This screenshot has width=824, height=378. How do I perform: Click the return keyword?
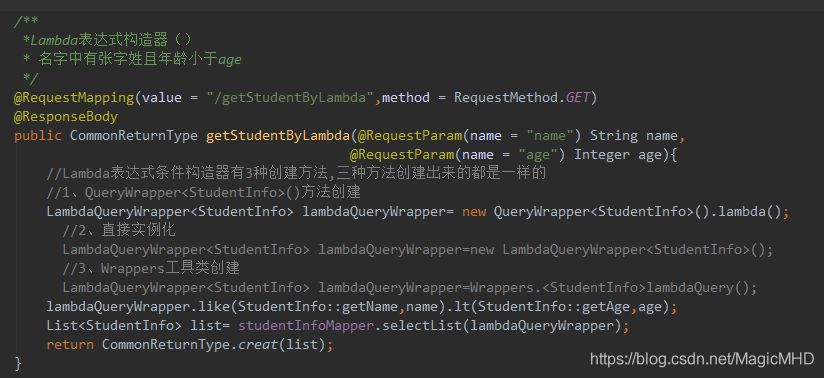[70, 345]
